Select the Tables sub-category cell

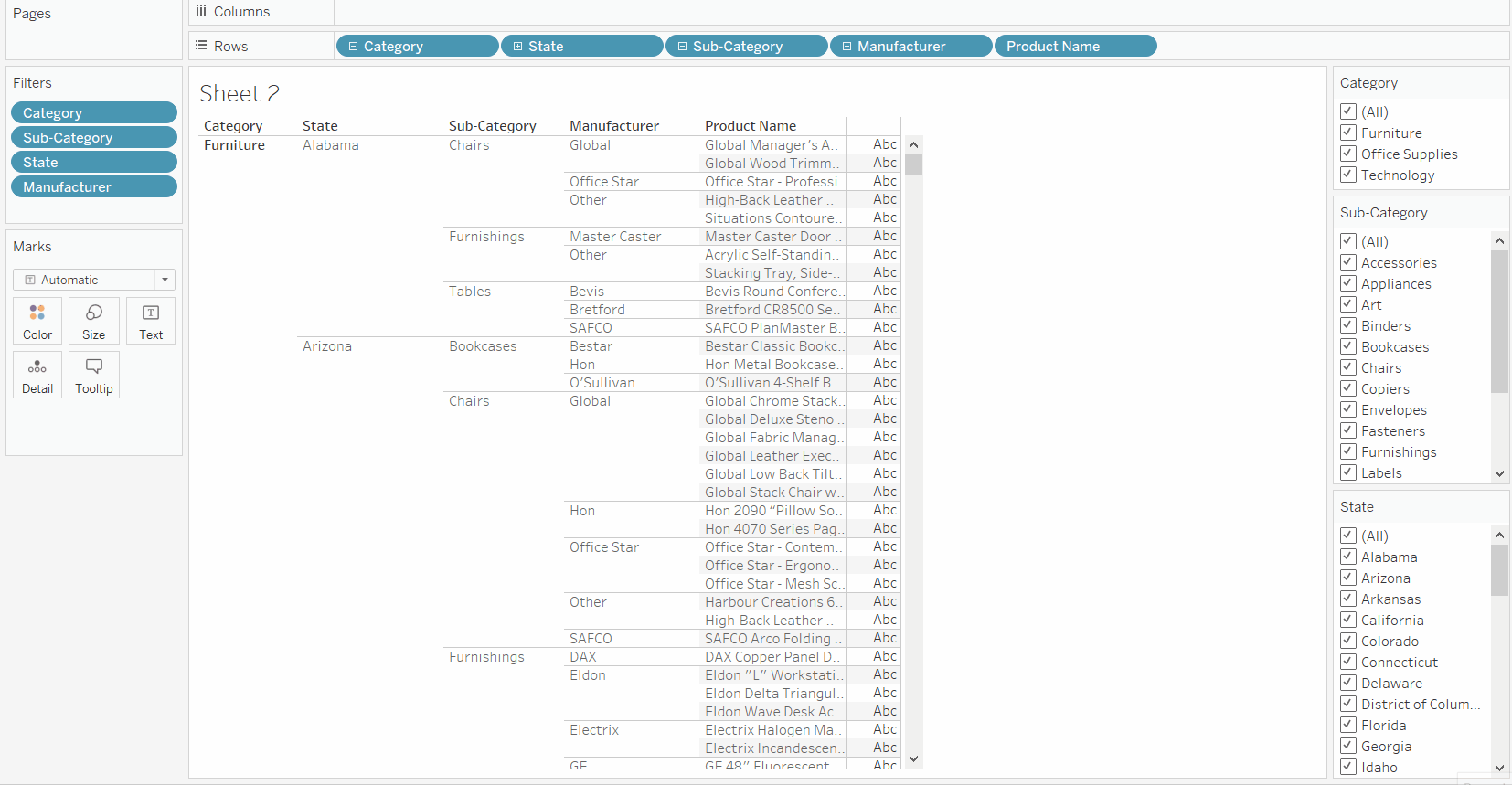(470, 292)
